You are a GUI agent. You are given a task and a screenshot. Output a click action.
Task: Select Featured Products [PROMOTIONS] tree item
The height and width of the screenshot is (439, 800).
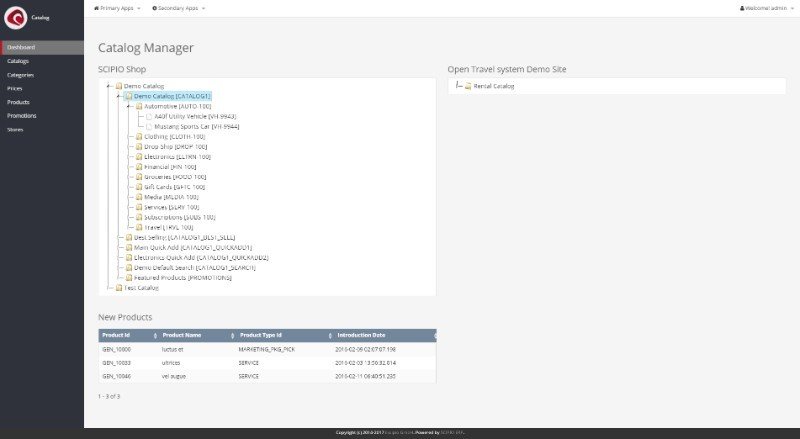(x=183, y=278)
